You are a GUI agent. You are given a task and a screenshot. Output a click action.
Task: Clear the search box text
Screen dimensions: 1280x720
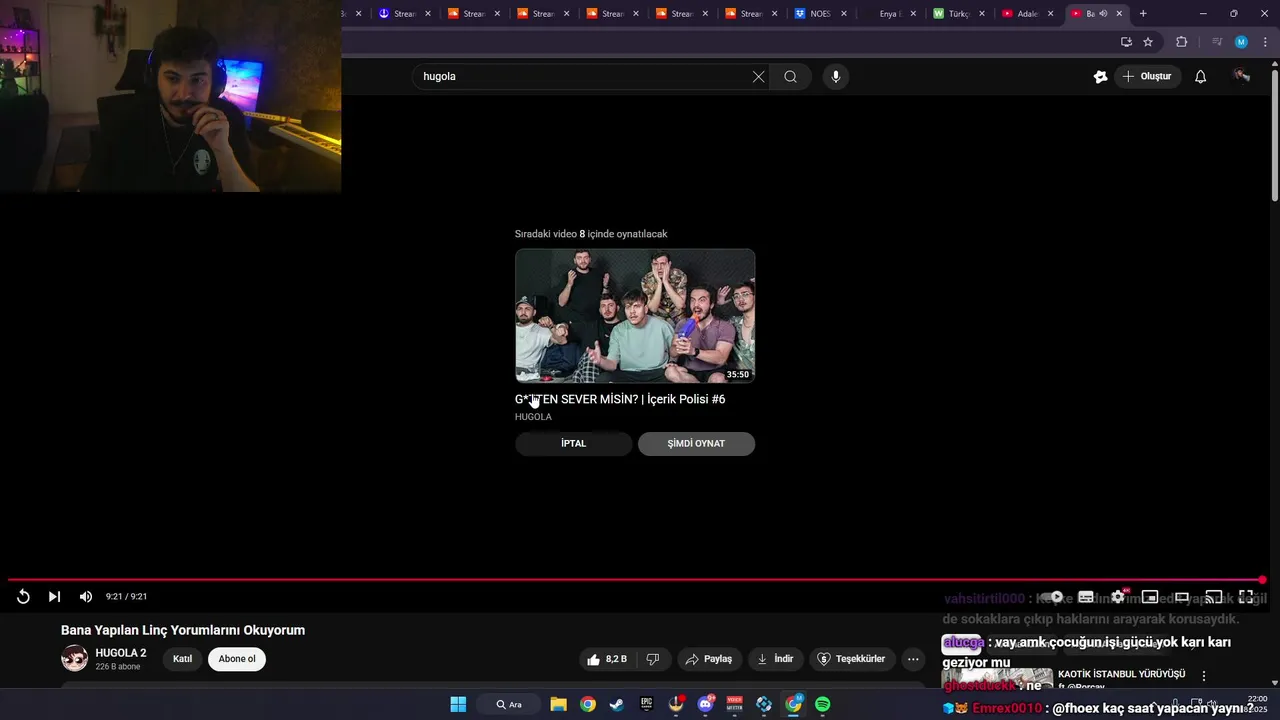(x=758, y=77)
